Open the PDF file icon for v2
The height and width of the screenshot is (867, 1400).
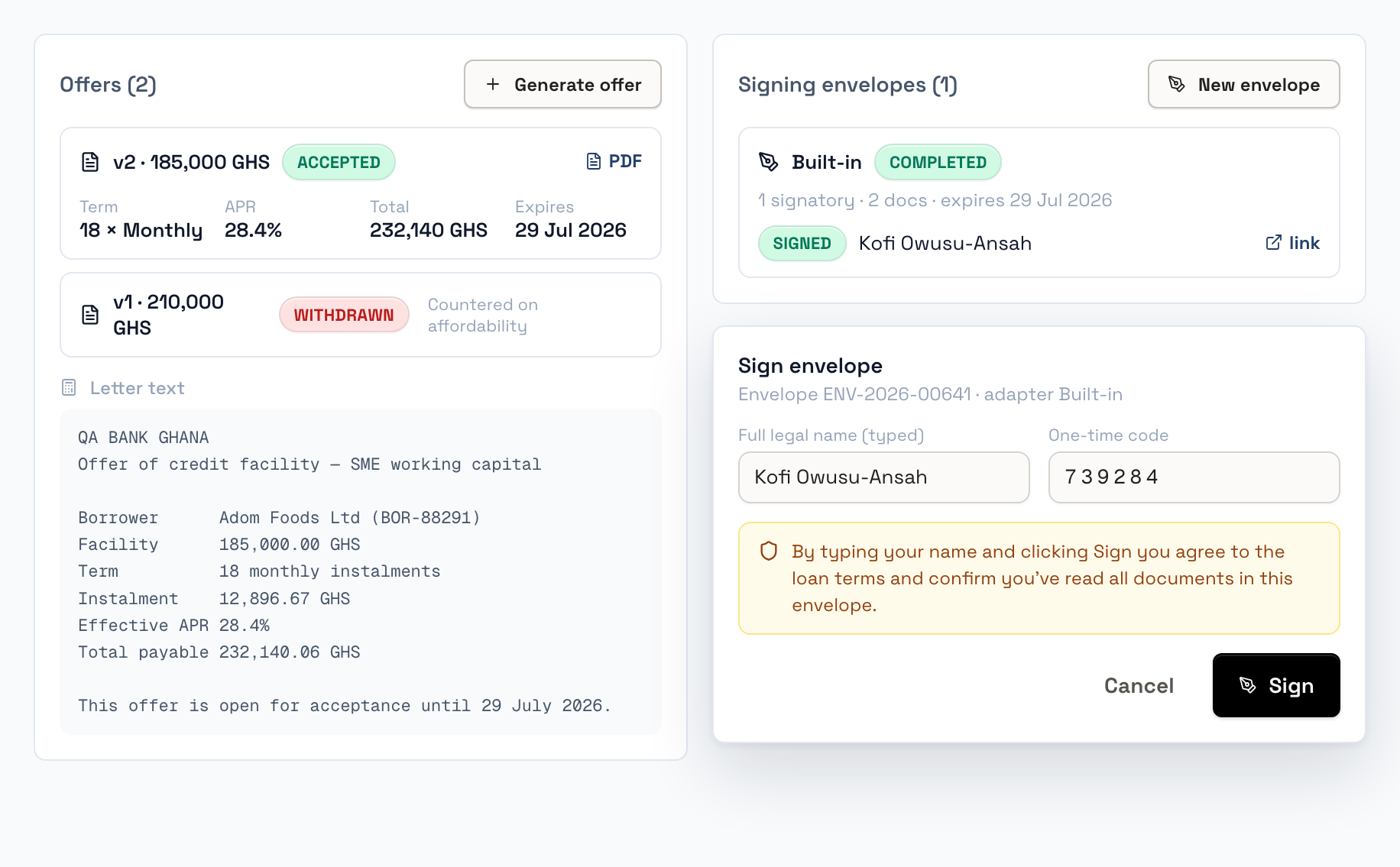pyautogui.click(x=594, y=161)
